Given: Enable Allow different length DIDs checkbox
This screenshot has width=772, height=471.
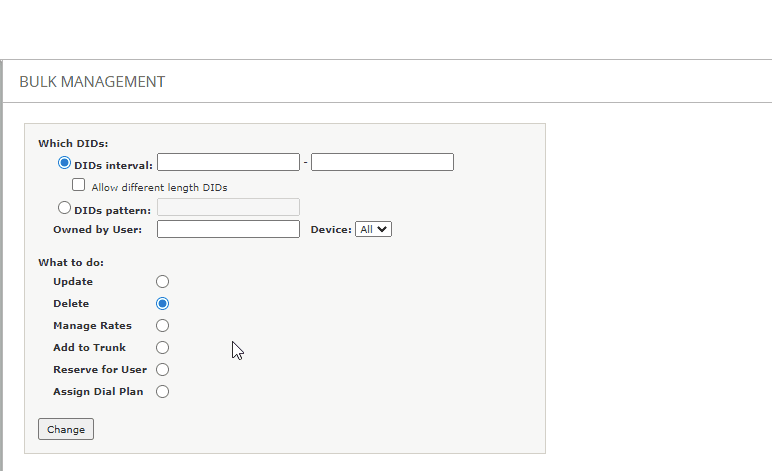Looking at the screenshot, I should point(78,185).
